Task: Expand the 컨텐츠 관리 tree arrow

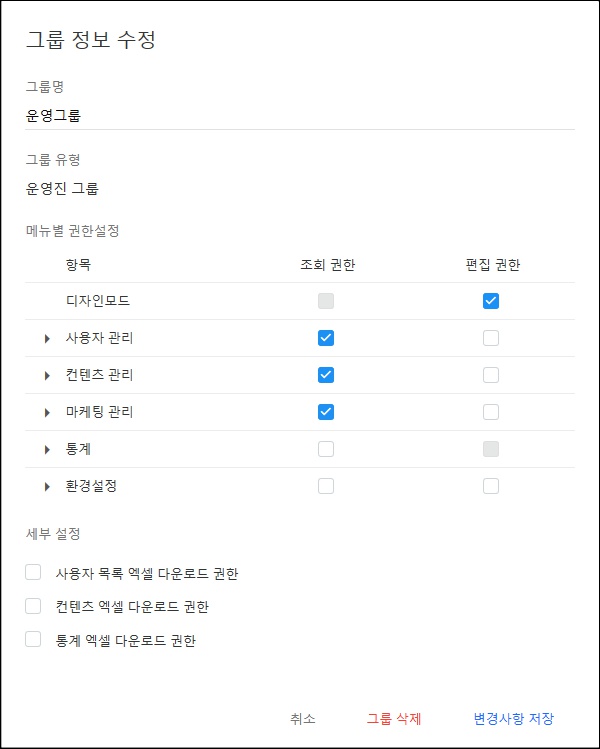Action: point(47,376)
